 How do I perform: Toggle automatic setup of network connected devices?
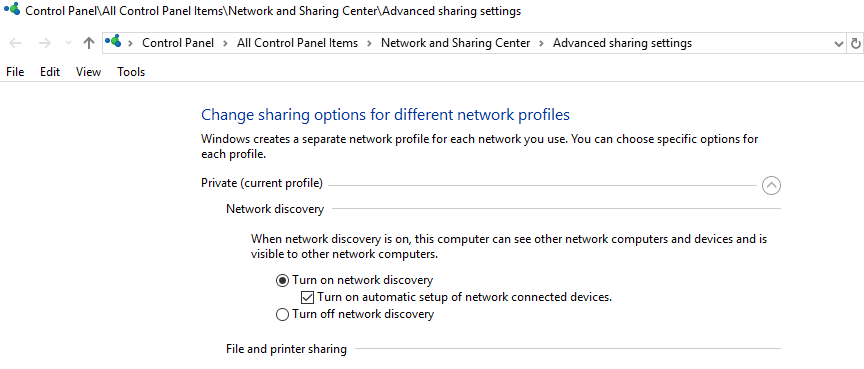(307, 297)
